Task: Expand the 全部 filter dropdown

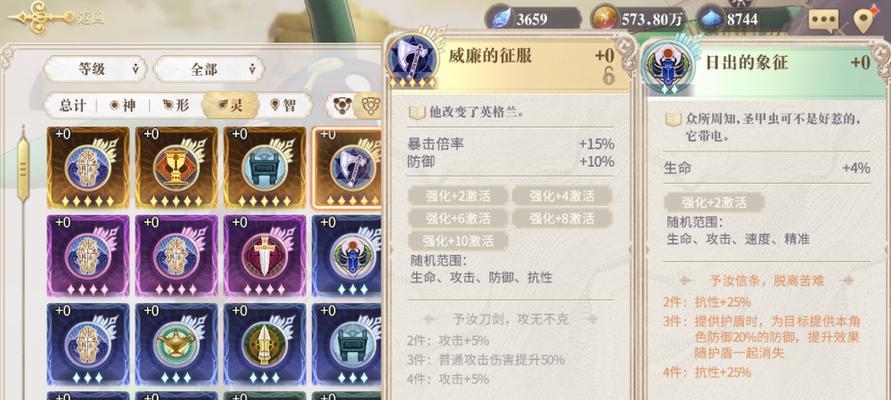Action: [209, 69]
